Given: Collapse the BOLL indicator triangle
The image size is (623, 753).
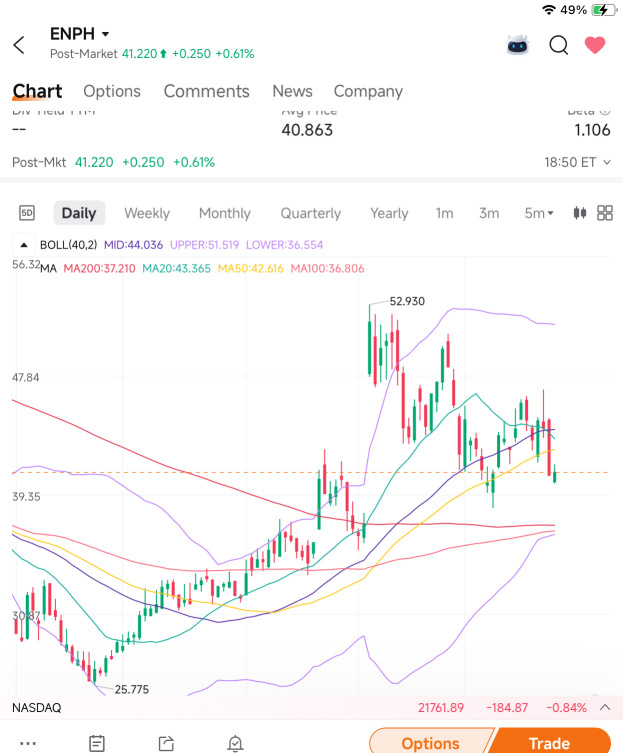Looking at the screenshot, I should 24,245.
